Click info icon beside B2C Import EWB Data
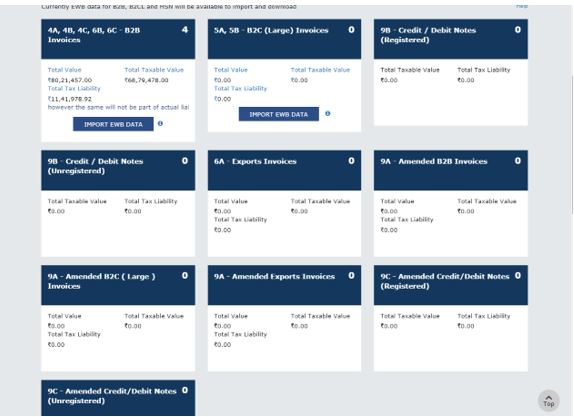This screenshot has width=574, height=417. (x=328, y=114)
